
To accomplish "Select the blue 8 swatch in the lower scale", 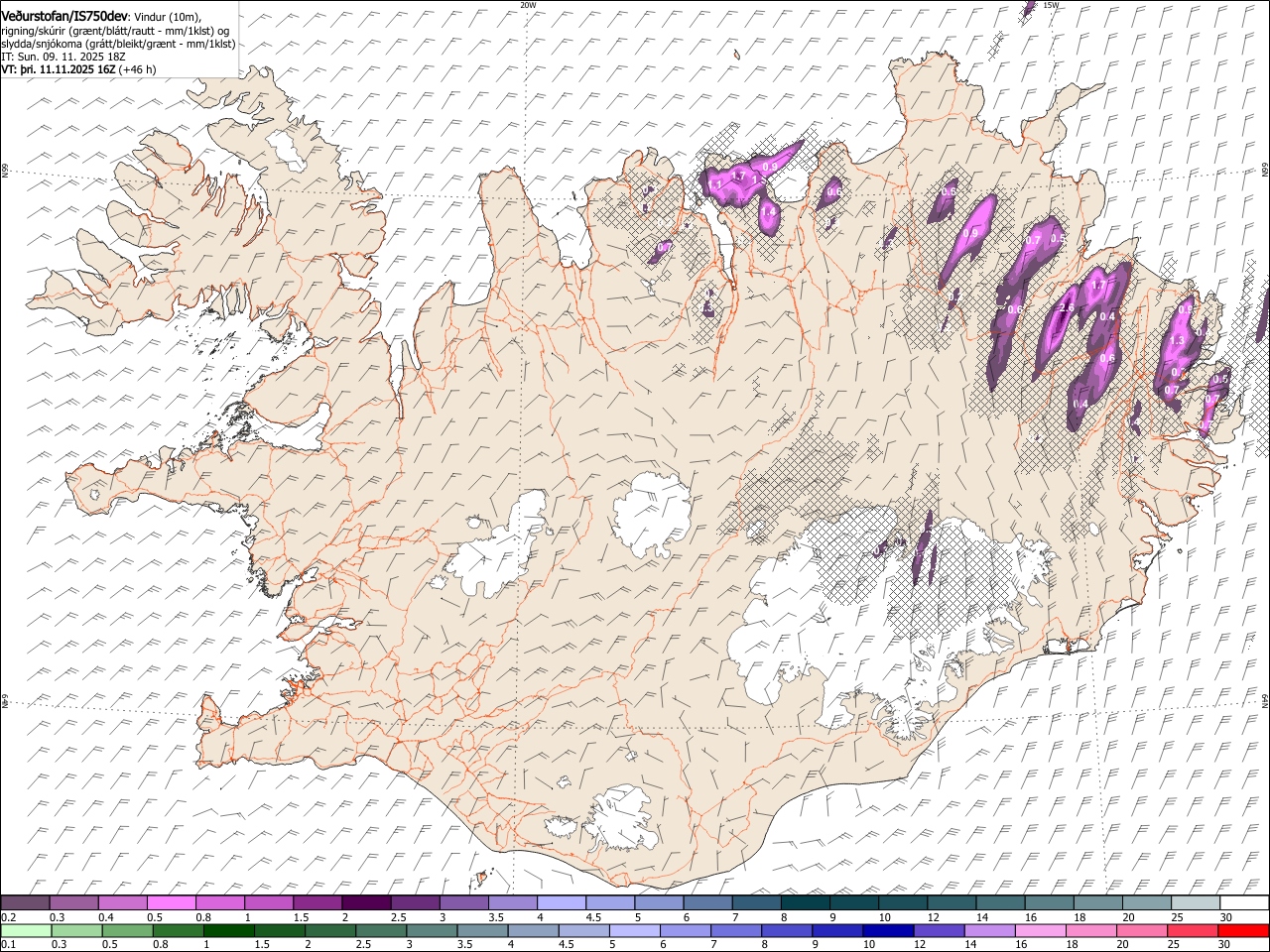I will pyautogui.click(x=787, y=930).
